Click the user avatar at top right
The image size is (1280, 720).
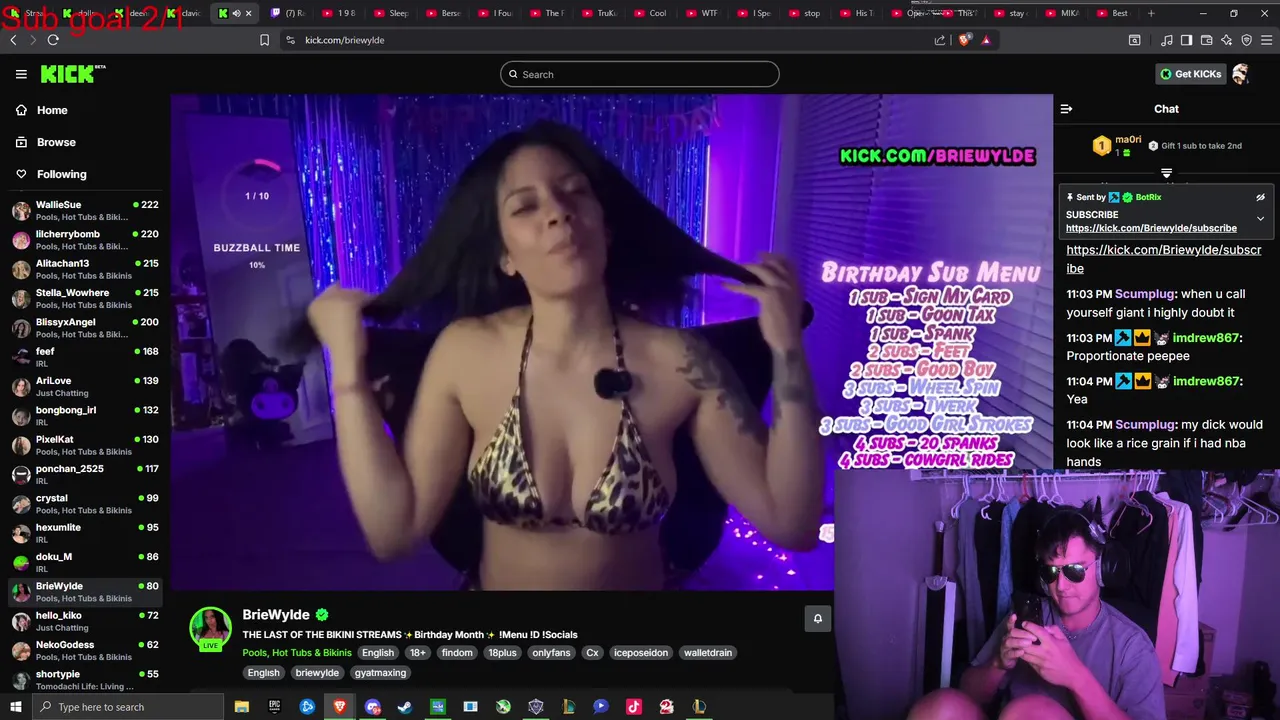tap(1240, 74)
